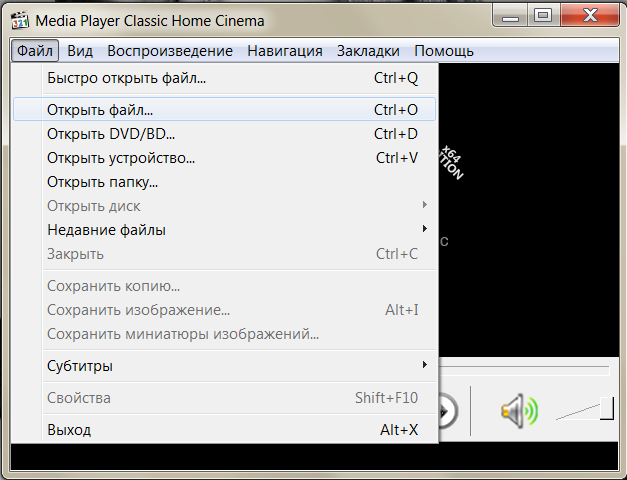
Task: Close the Media Player Classic window
Action: click(x=590, y=16)
